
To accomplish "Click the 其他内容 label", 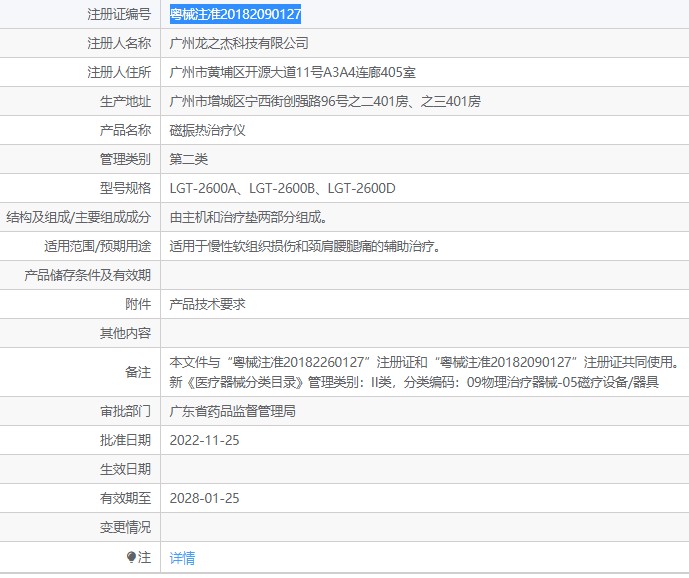I will pos(125,333).
